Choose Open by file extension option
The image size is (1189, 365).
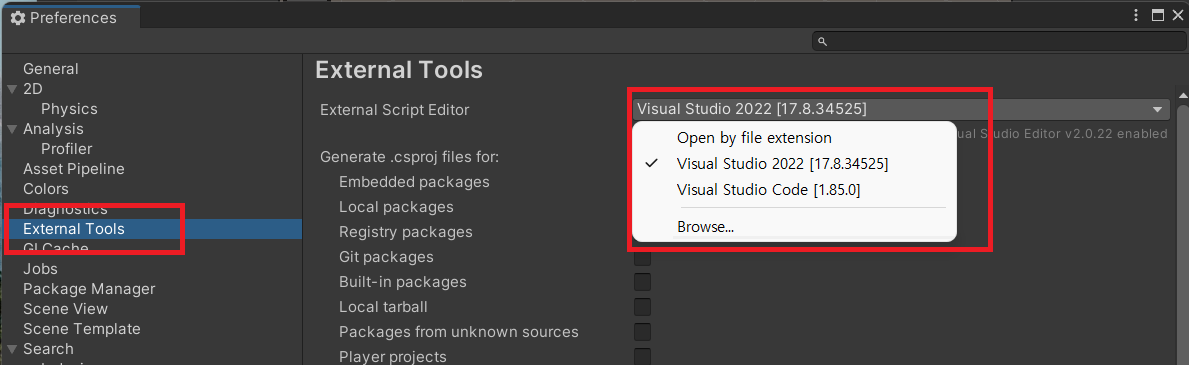coord(754,137)
